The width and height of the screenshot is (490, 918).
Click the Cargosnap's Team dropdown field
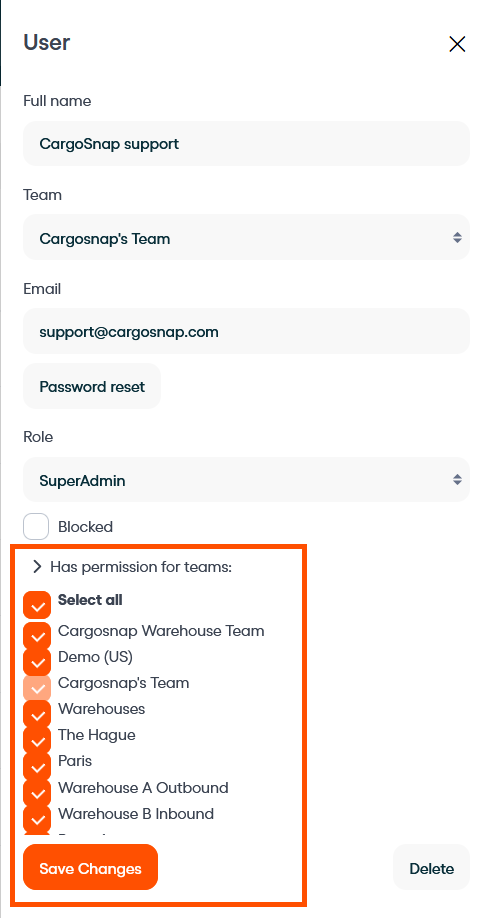point(246,238)
